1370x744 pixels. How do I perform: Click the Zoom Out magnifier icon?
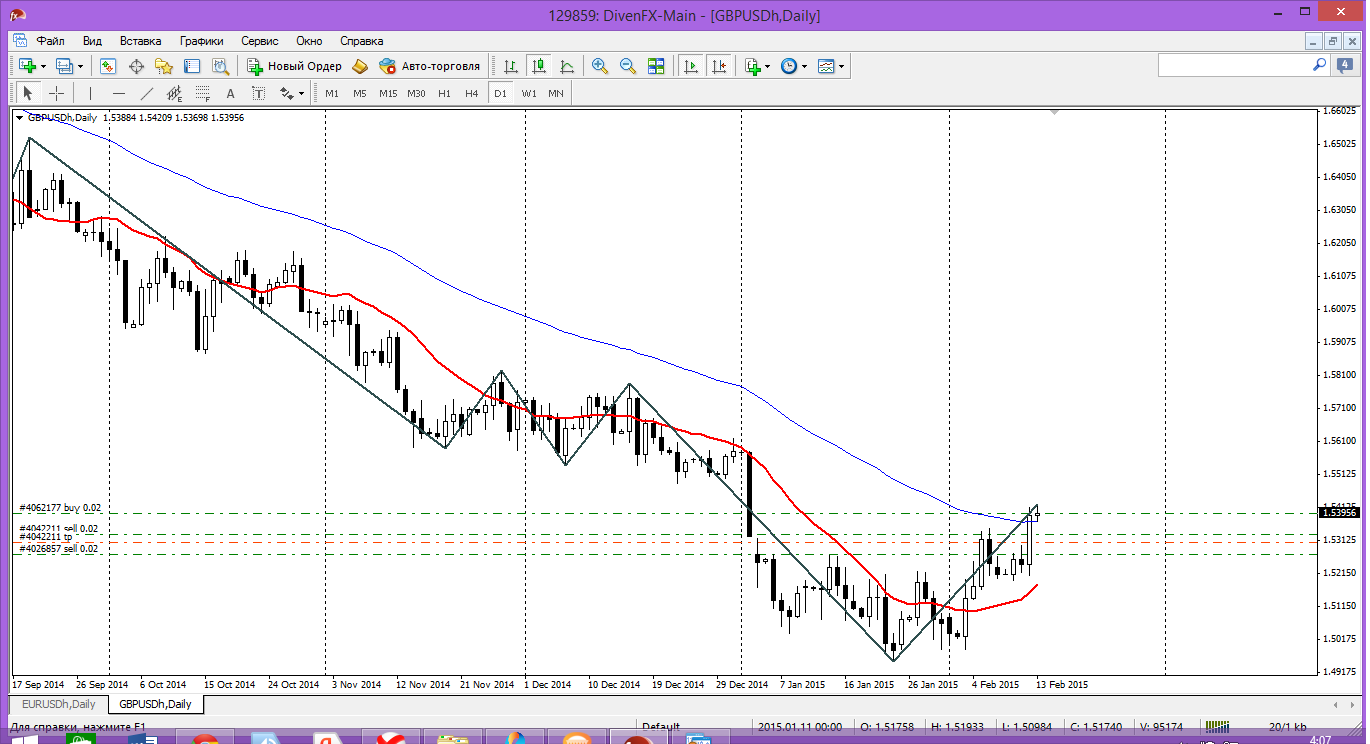click(628, 66)
